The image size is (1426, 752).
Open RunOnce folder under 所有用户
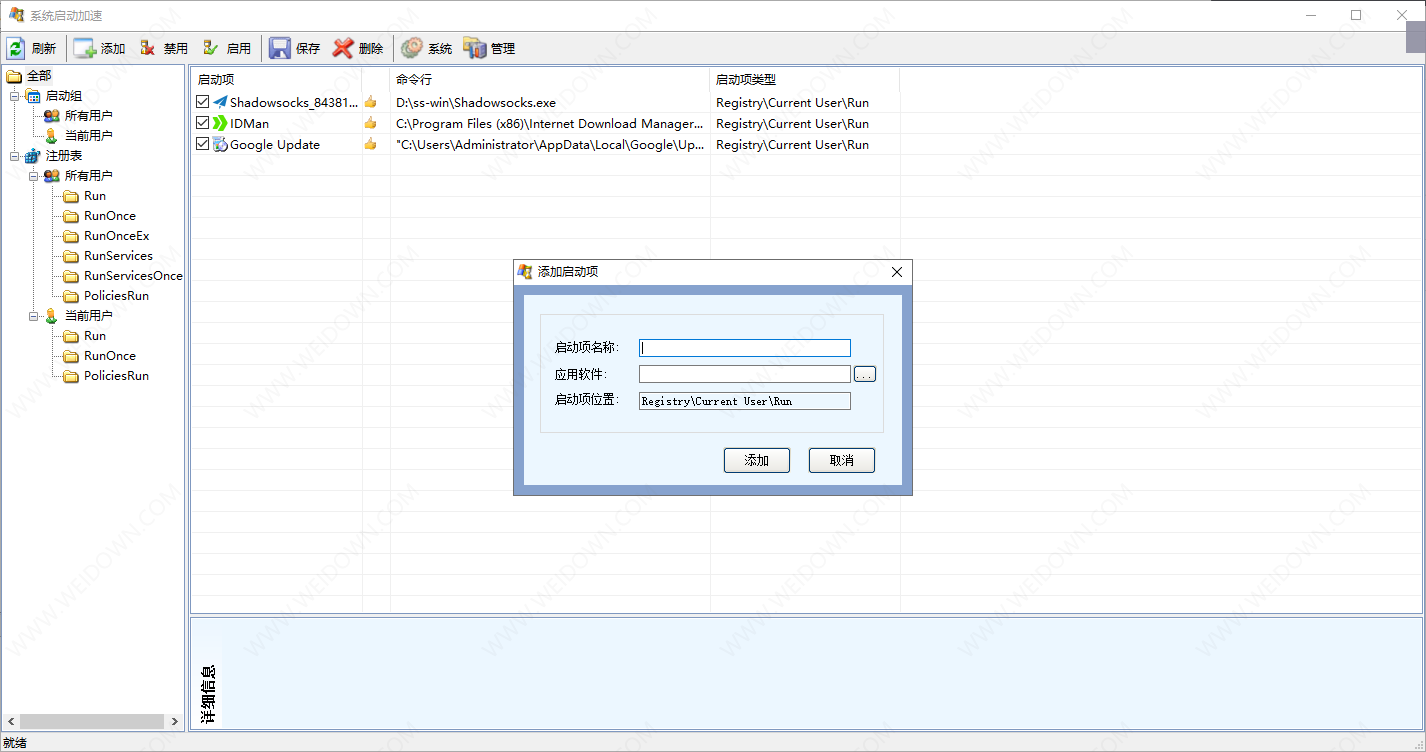109,216
